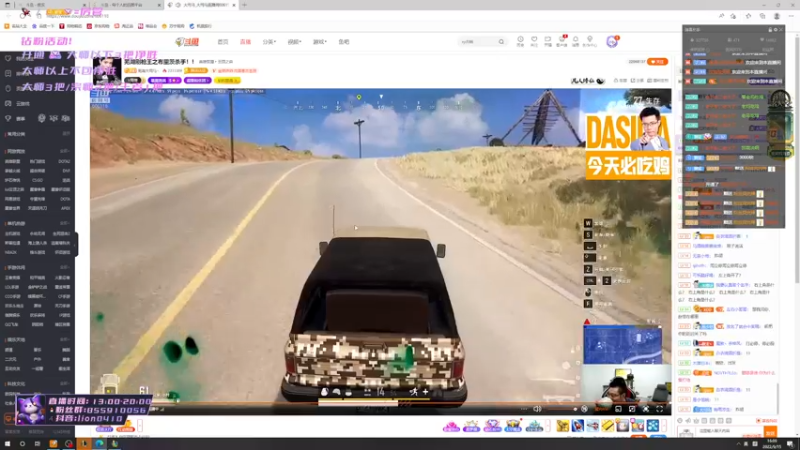
Task: Open the follow heart icon in header
Action: 534,41
